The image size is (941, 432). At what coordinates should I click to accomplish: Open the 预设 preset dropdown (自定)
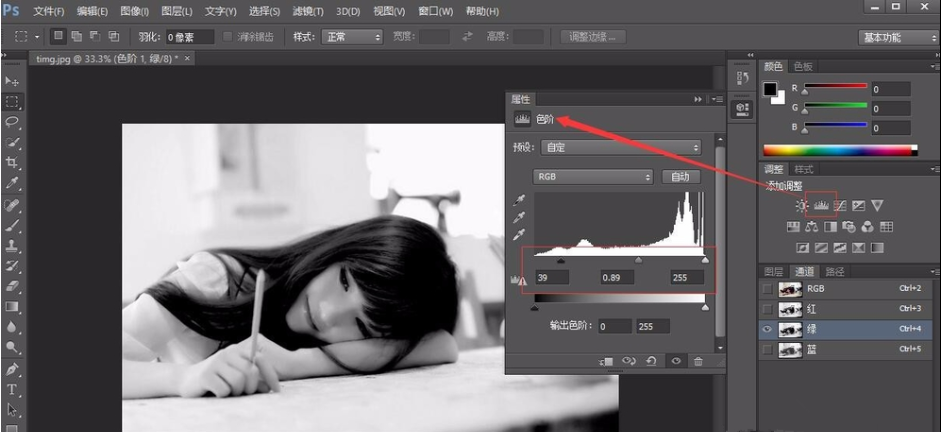pyautogui.click(x=620, y=147)
